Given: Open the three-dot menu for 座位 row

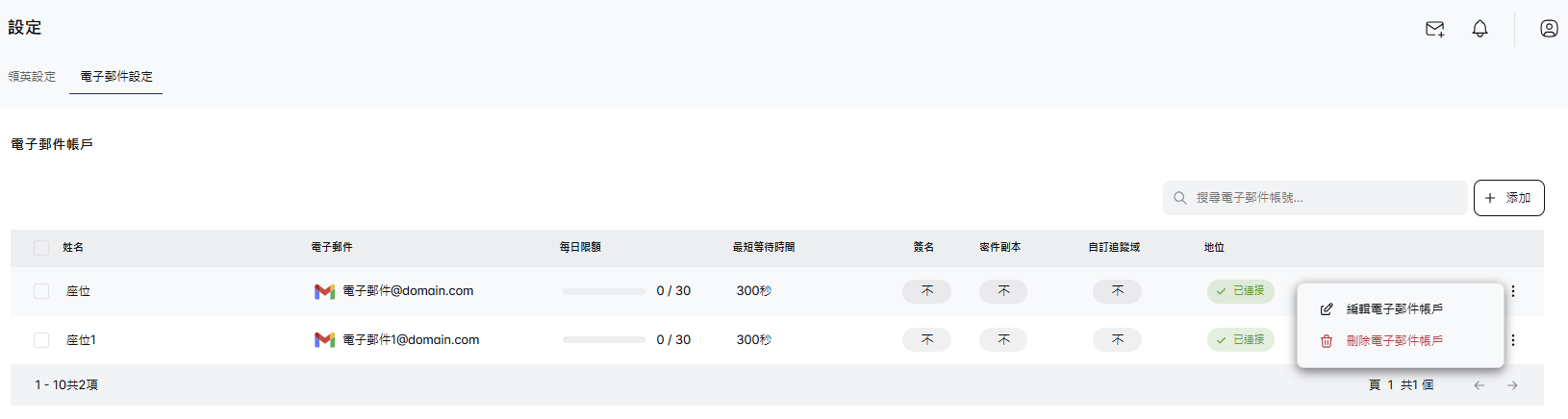Looking at the screenshot, I should click(1513, 291).
